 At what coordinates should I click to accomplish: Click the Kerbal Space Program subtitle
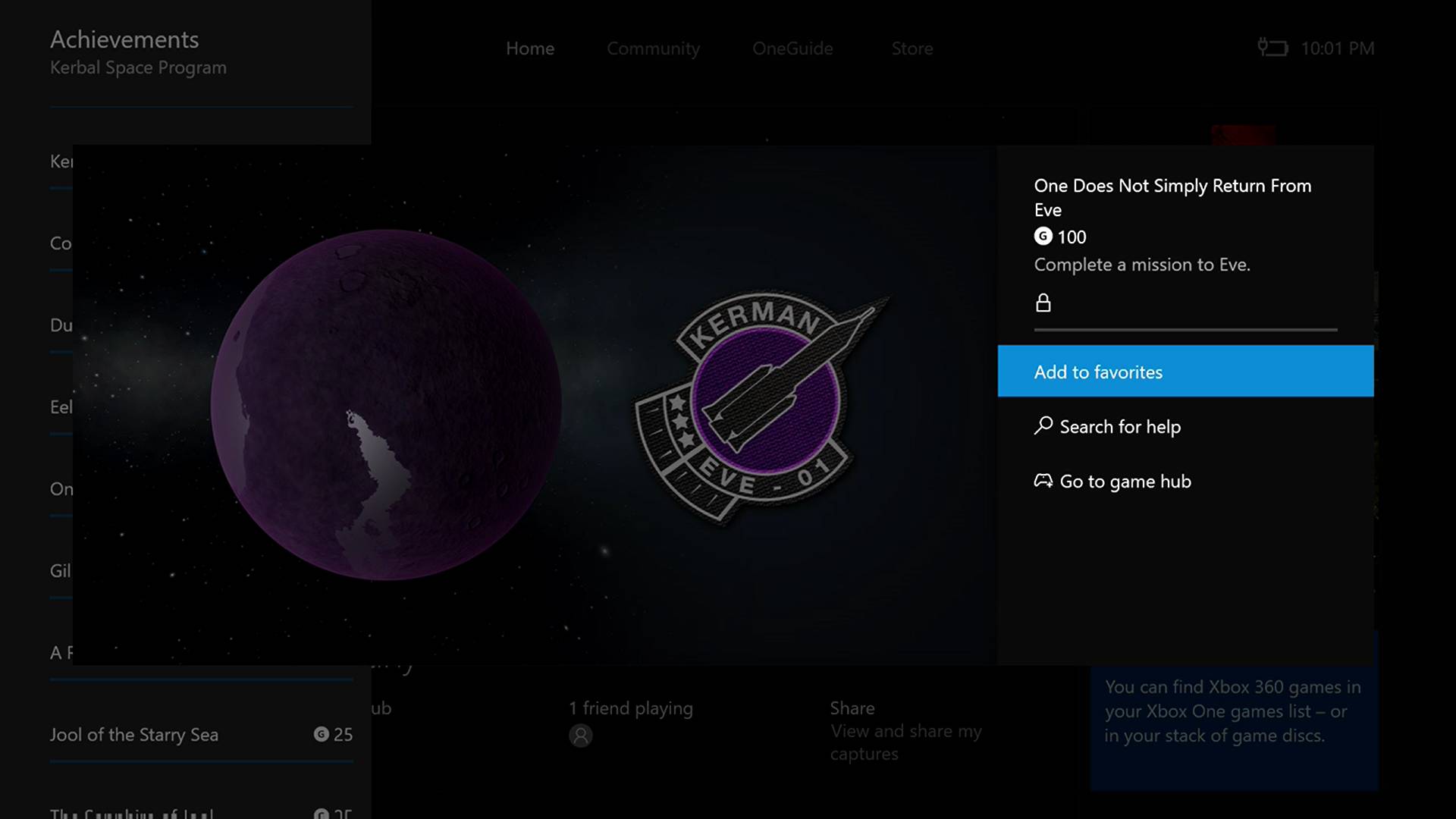[x=138, y=67]
